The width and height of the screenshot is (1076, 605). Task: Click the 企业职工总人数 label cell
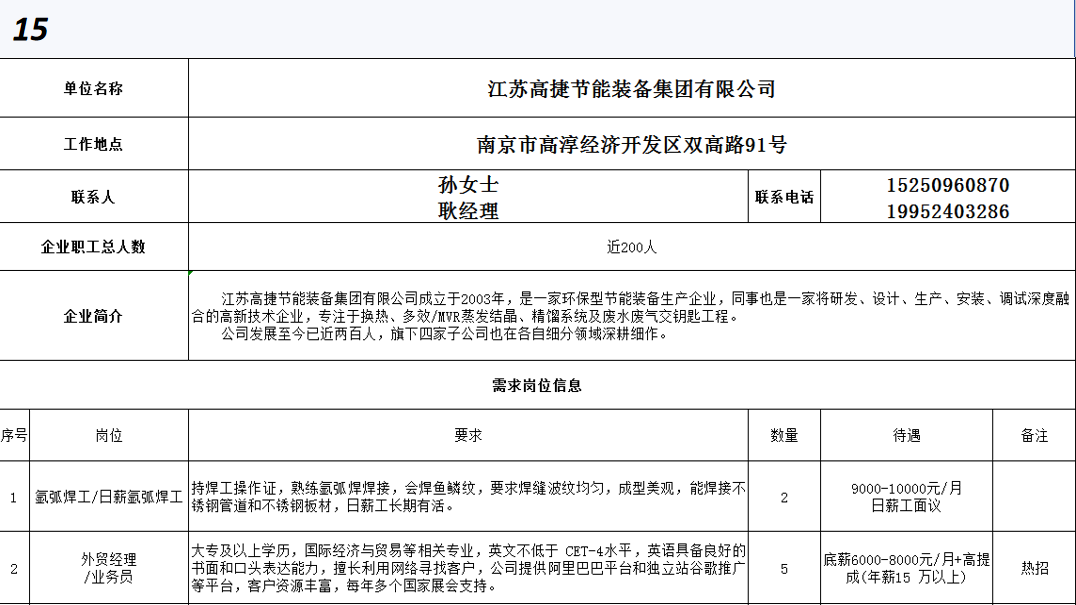94,246
